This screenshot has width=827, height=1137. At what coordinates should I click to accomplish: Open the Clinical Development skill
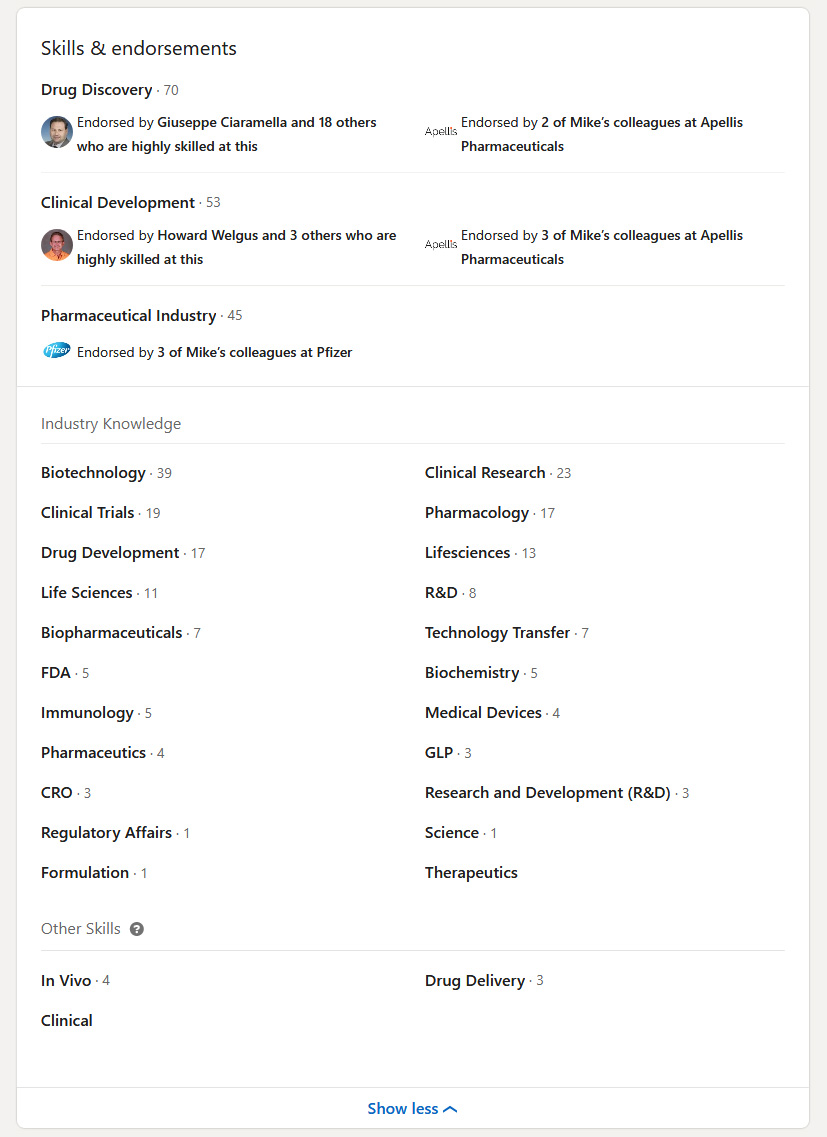coord(118,202)
